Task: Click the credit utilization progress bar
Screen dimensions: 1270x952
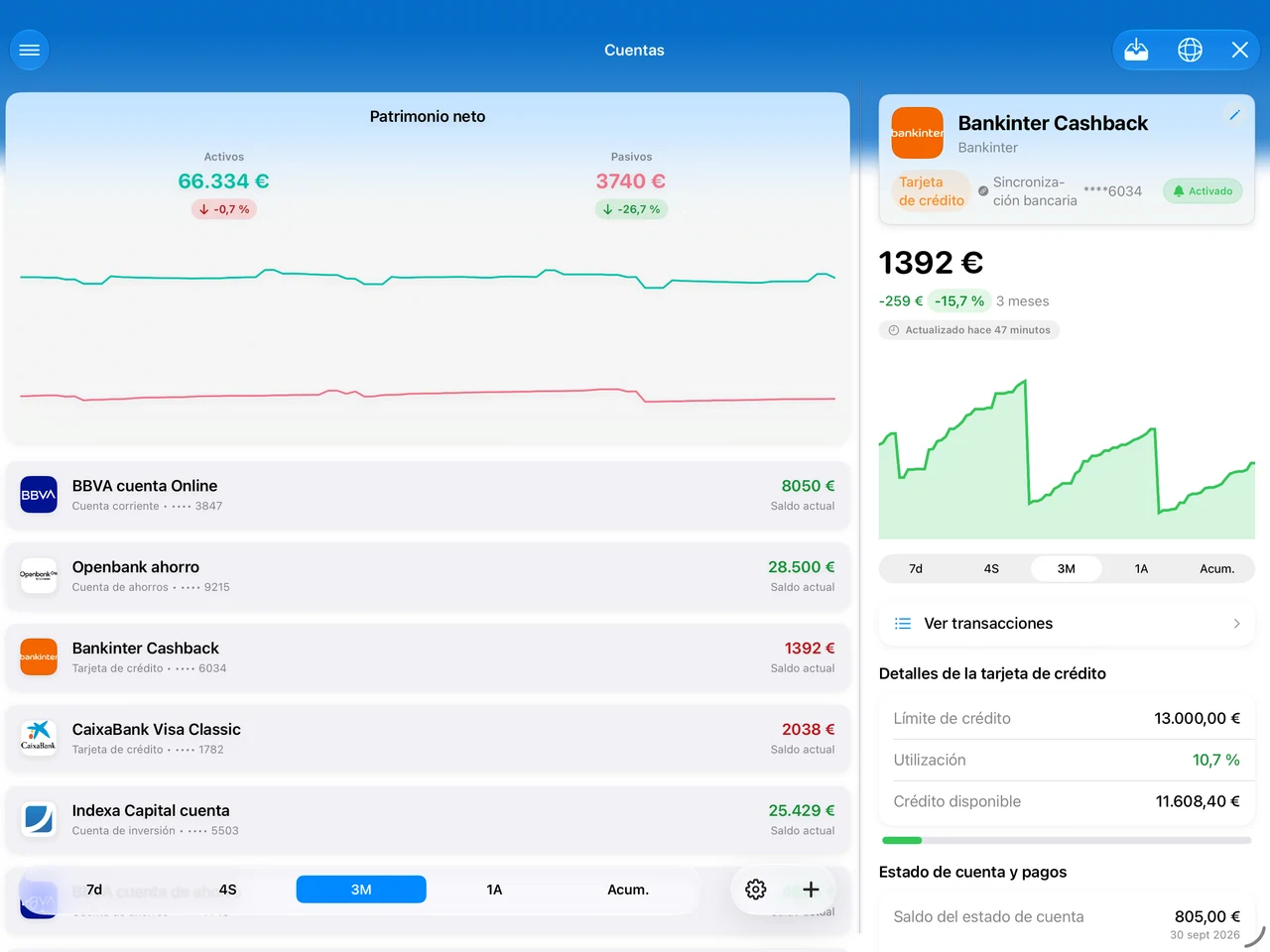Action: (x=1067, y=841)
